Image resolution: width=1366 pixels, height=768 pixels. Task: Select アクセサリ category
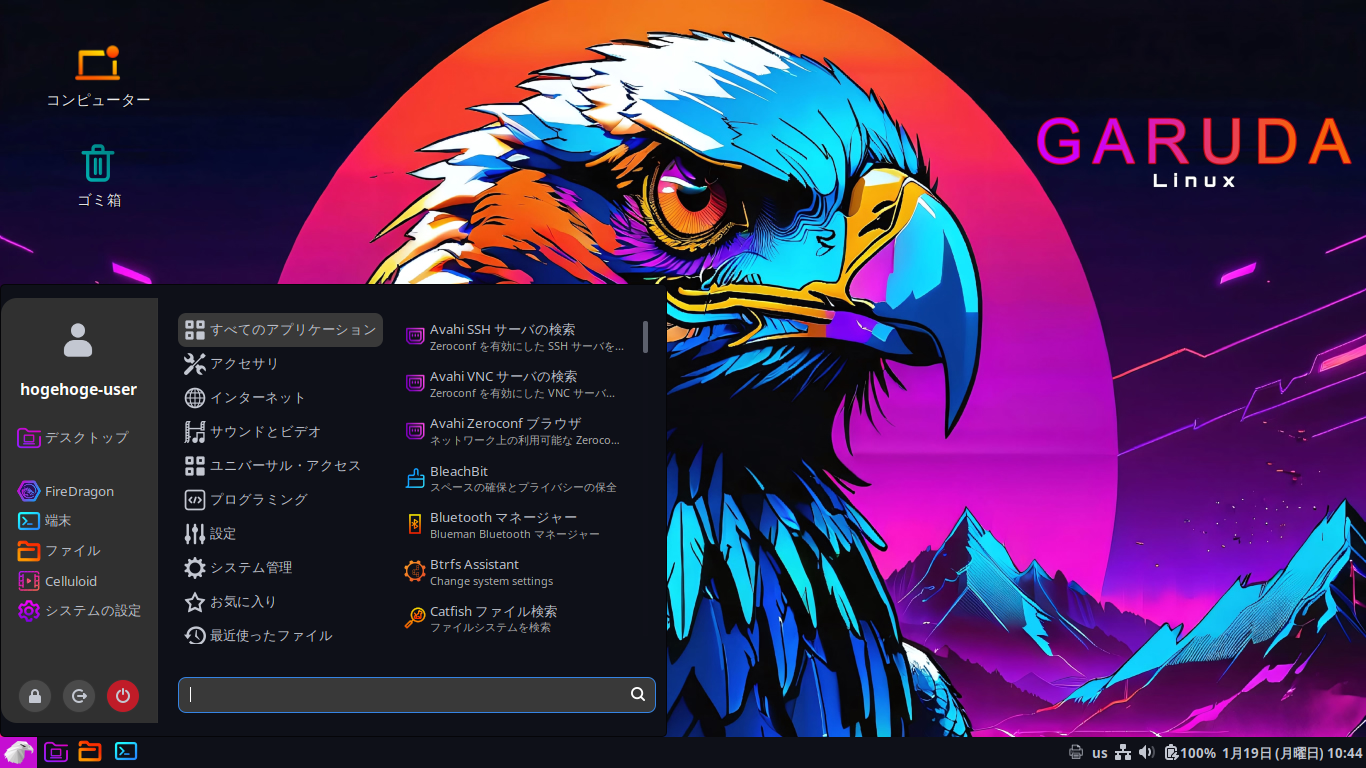(280, 364)
